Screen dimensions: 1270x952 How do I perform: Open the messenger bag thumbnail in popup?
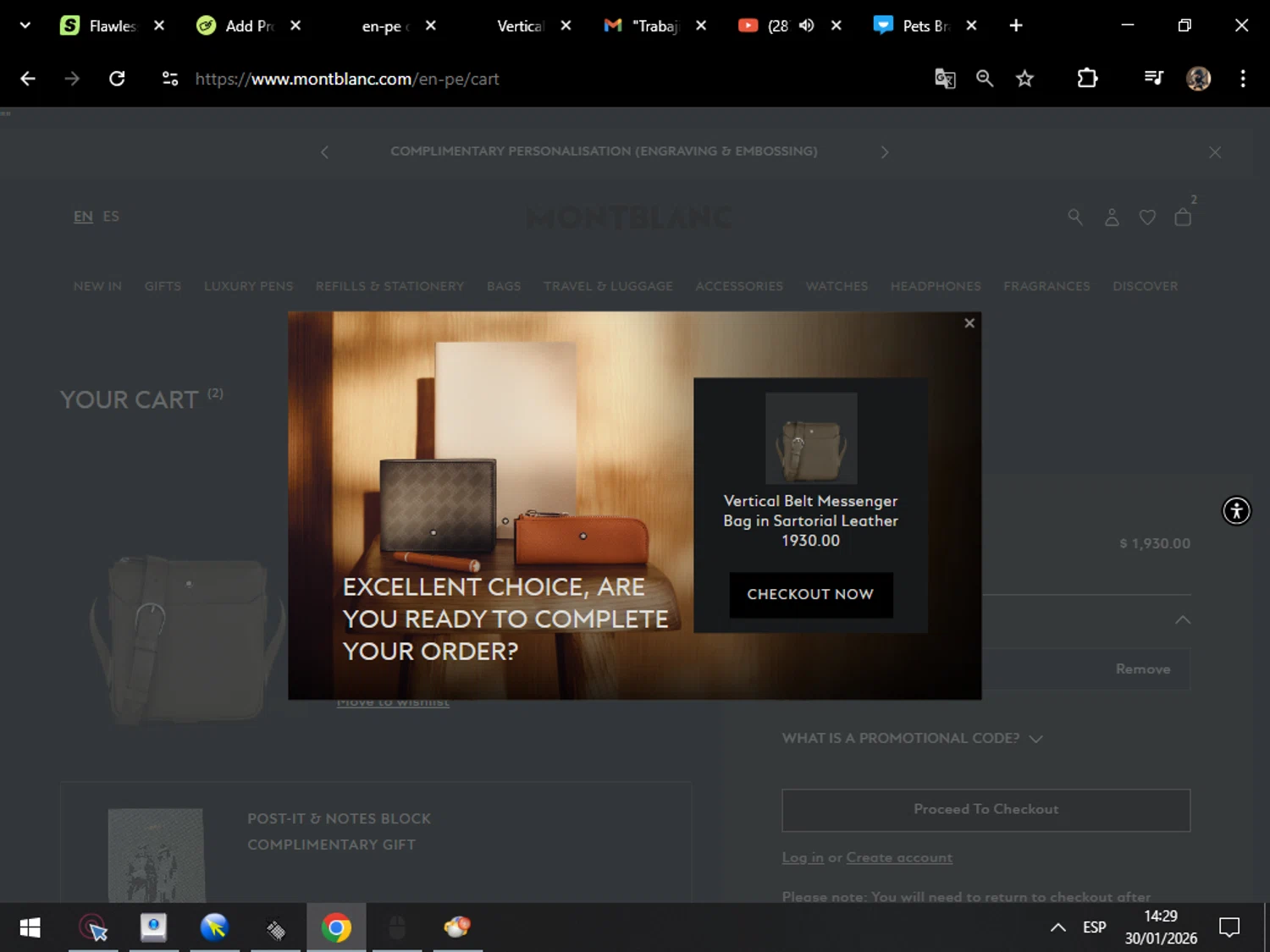click(811, 438)
